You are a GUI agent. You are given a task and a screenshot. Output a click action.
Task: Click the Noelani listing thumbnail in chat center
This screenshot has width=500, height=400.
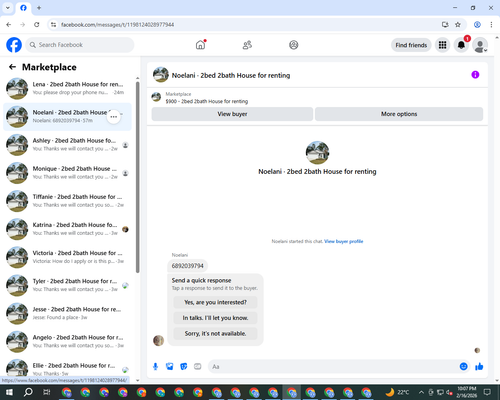pyautogui.click(x=317, y=153)
